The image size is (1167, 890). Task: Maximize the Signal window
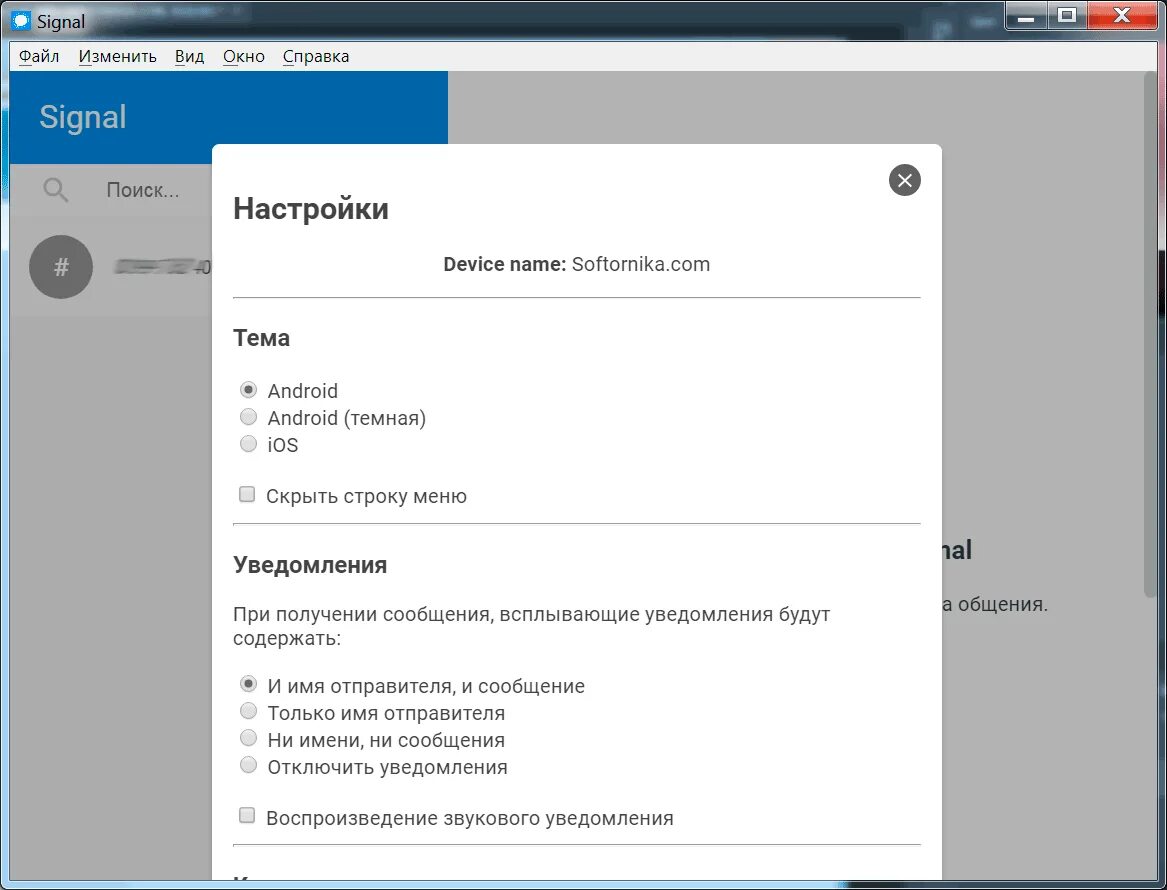[1067, 16]
